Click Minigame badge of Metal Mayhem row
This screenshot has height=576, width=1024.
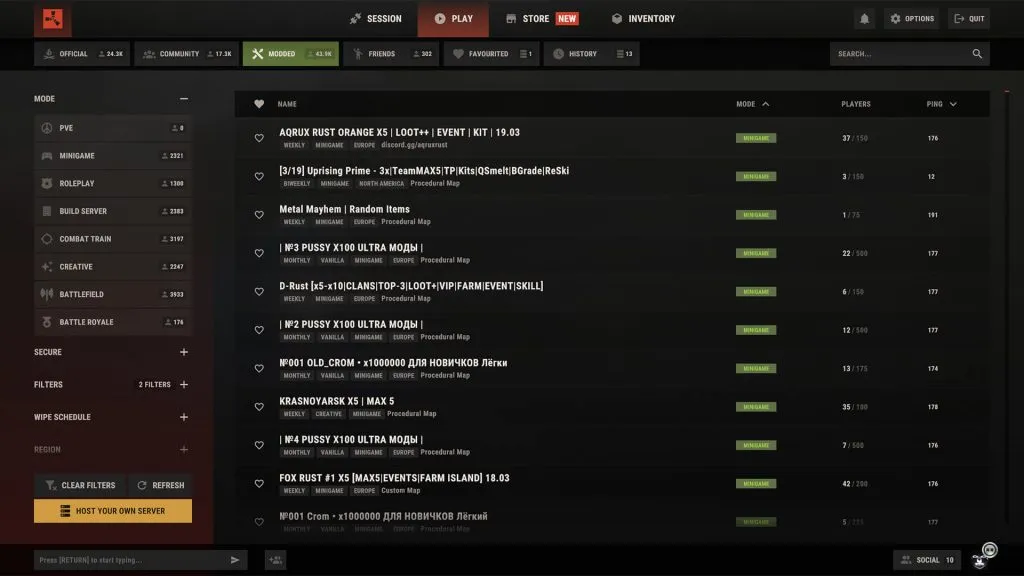756,215
